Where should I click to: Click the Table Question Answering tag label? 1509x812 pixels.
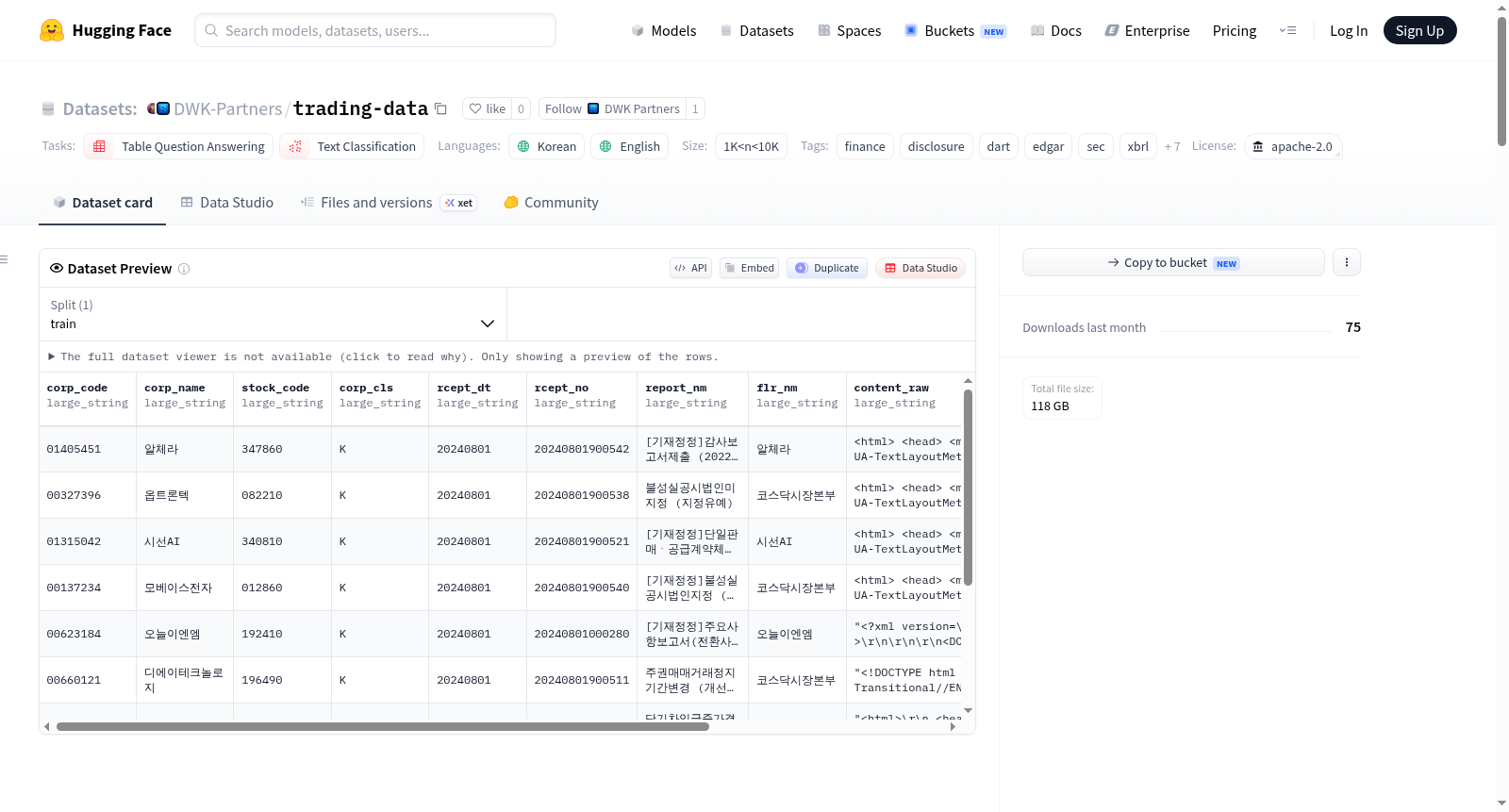pos(193,146)
